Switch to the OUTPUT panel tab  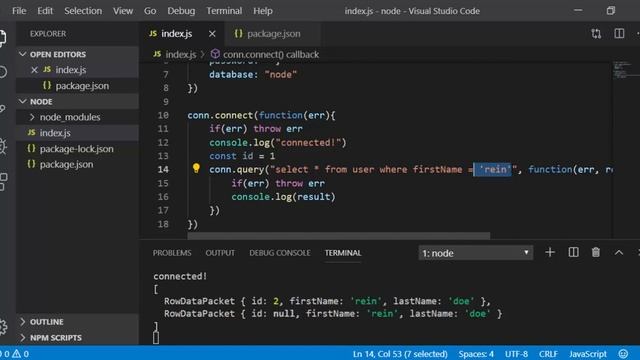click(x=220, y=253)
